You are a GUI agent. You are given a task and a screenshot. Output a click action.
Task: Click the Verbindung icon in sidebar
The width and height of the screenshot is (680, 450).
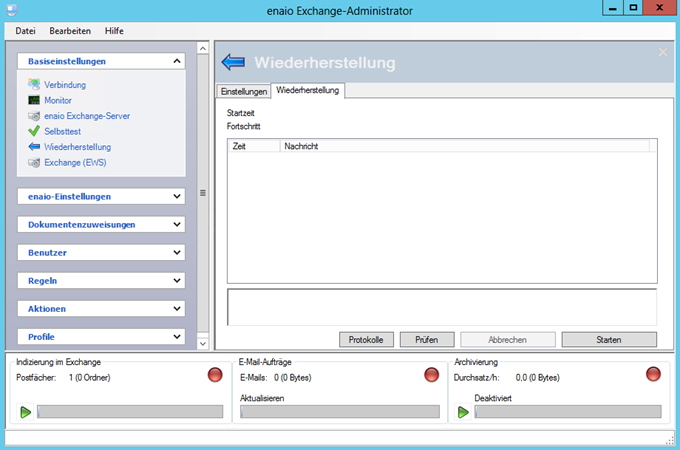[34, 85]
